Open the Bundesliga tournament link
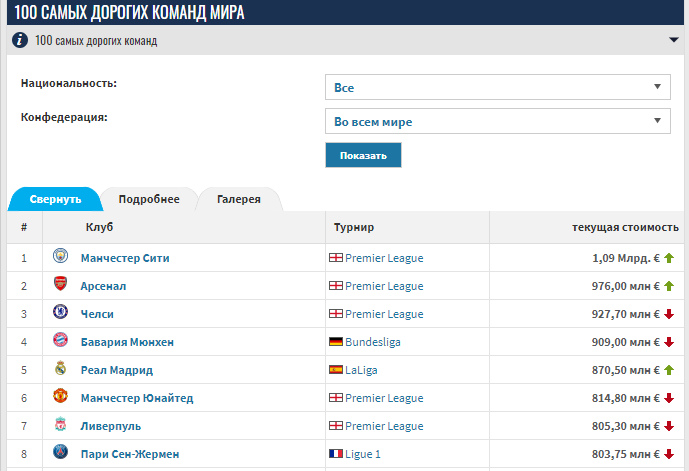Screen dimensions: 689x471 (x=373, y=342)
